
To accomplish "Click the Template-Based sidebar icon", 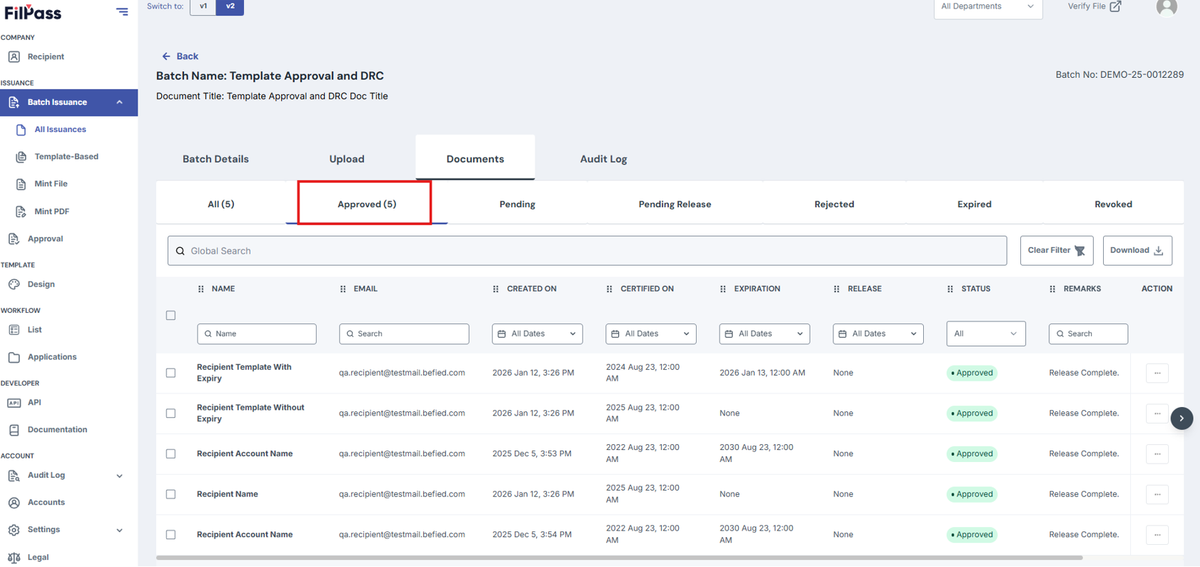I will [x=23, y=157].
